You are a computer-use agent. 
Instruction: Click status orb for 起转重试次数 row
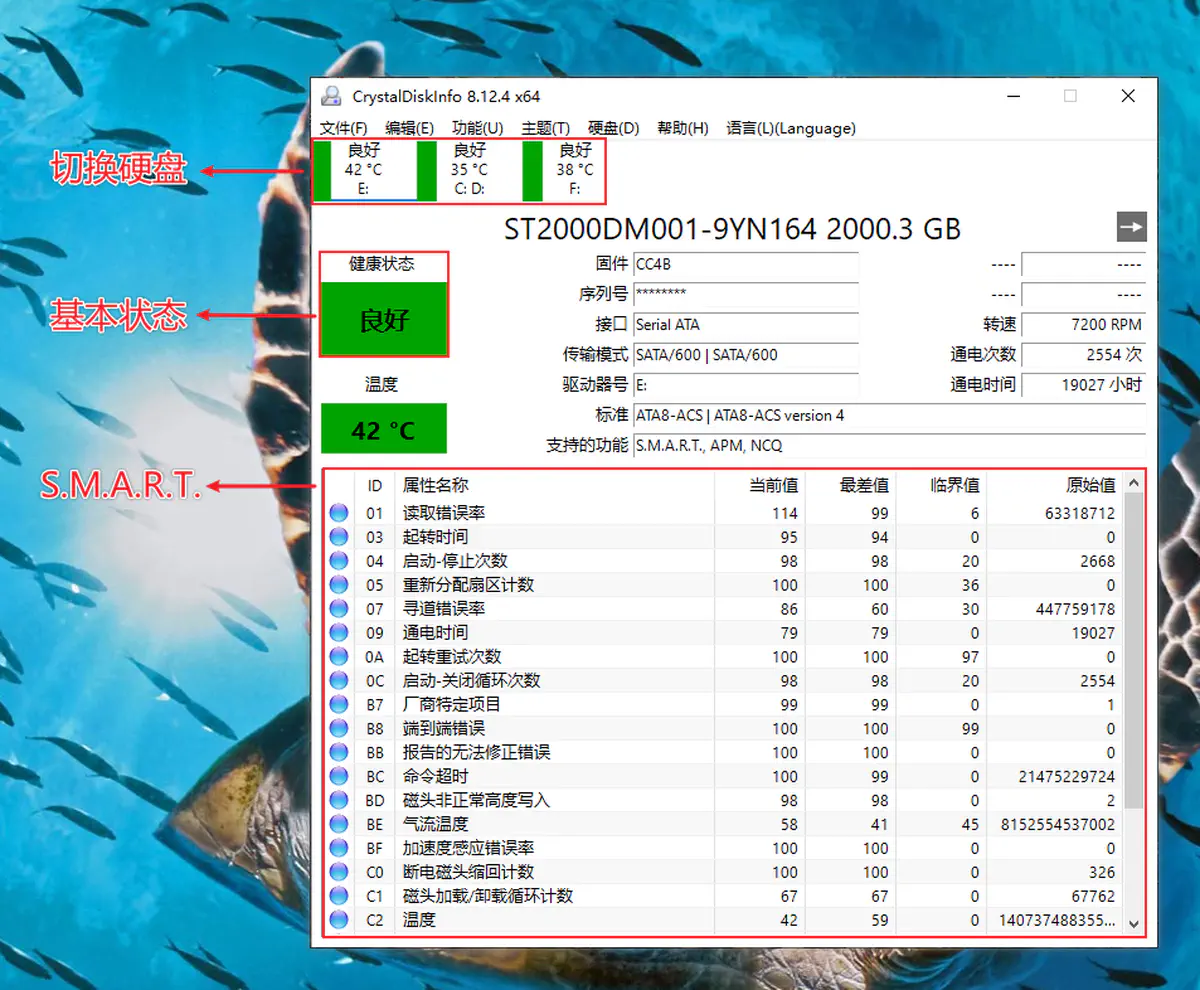click(x=339, y=657)
